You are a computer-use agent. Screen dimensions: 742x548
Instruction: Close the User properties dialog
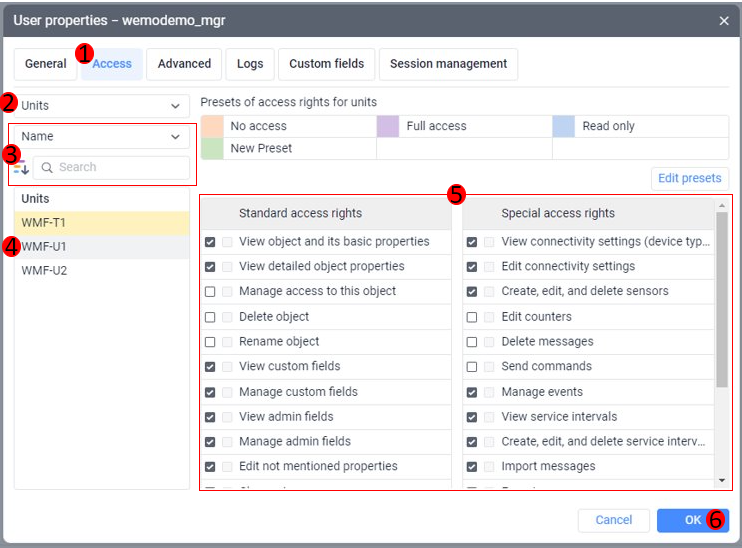coord(724,21)
